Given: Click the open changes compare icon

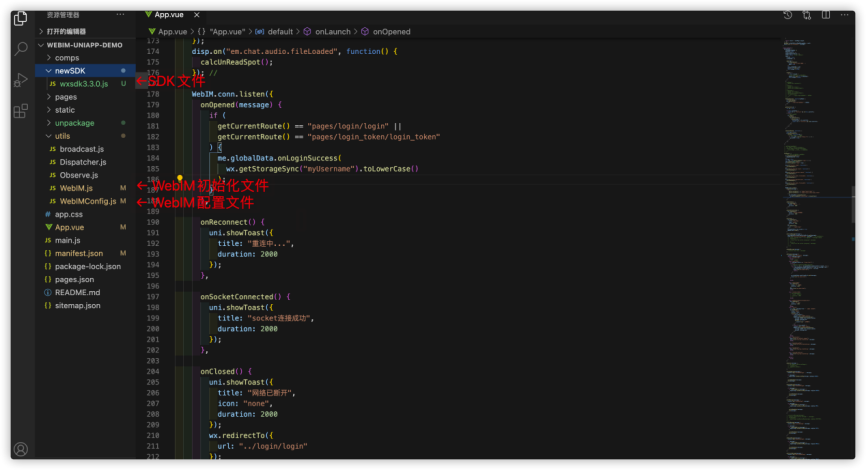Looking at the screenshot, I should pyautogui.click(x=807, y=15).
